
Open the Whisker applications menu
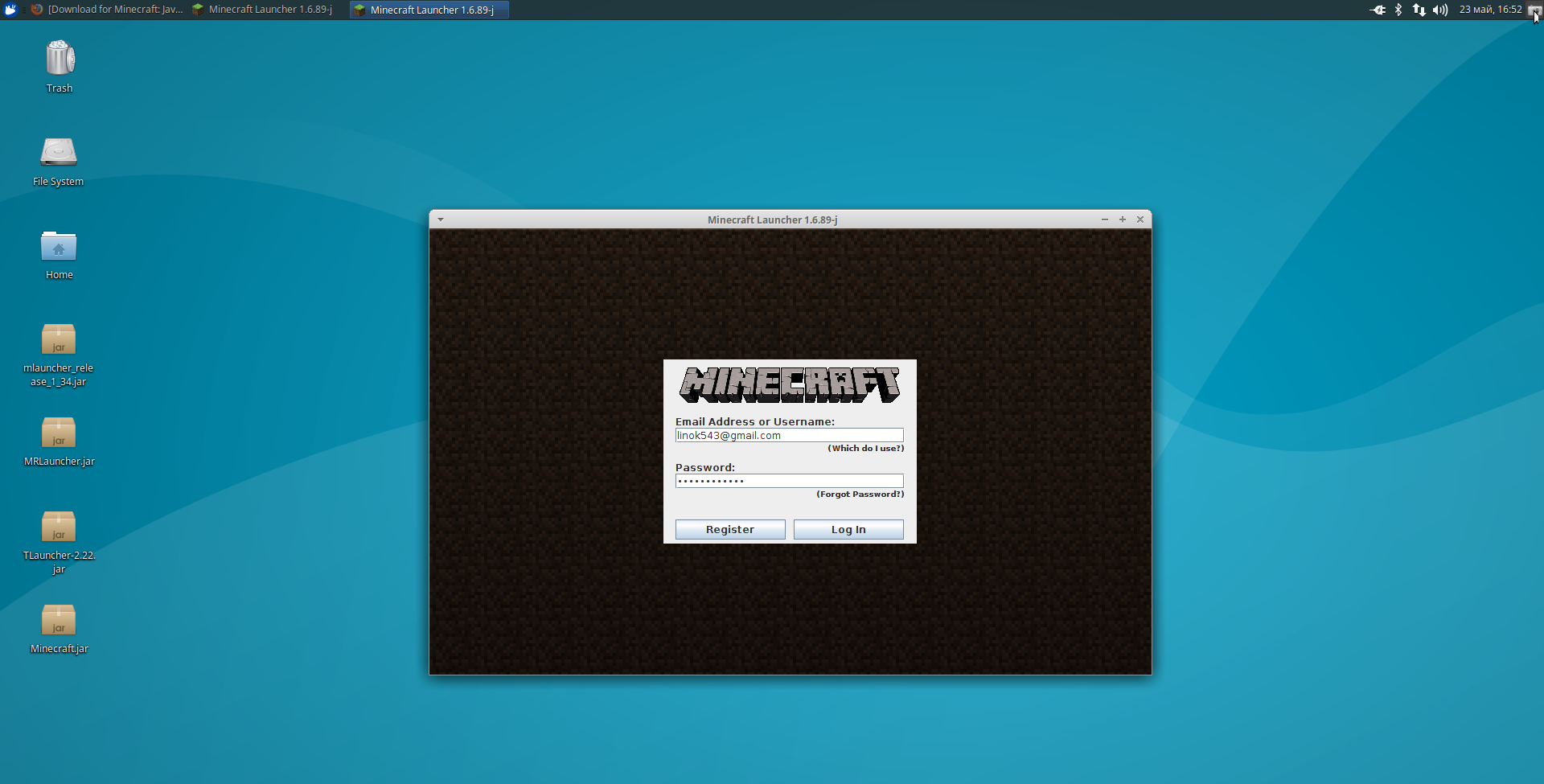pyautogui.click(x=10, y=10)
